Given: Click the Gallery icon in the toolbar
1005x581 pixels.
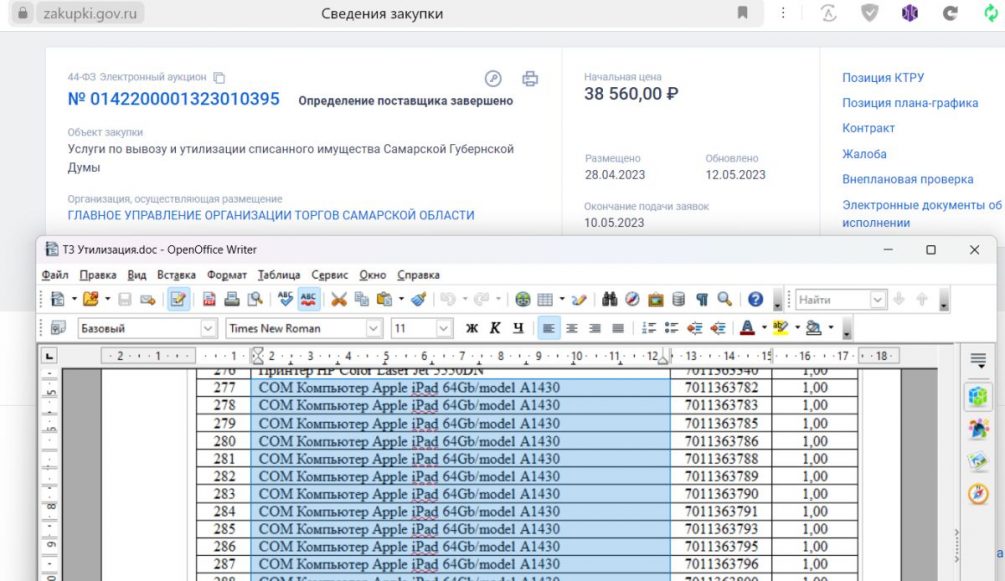Looking at the screenshot, I should tap(656, 299).
